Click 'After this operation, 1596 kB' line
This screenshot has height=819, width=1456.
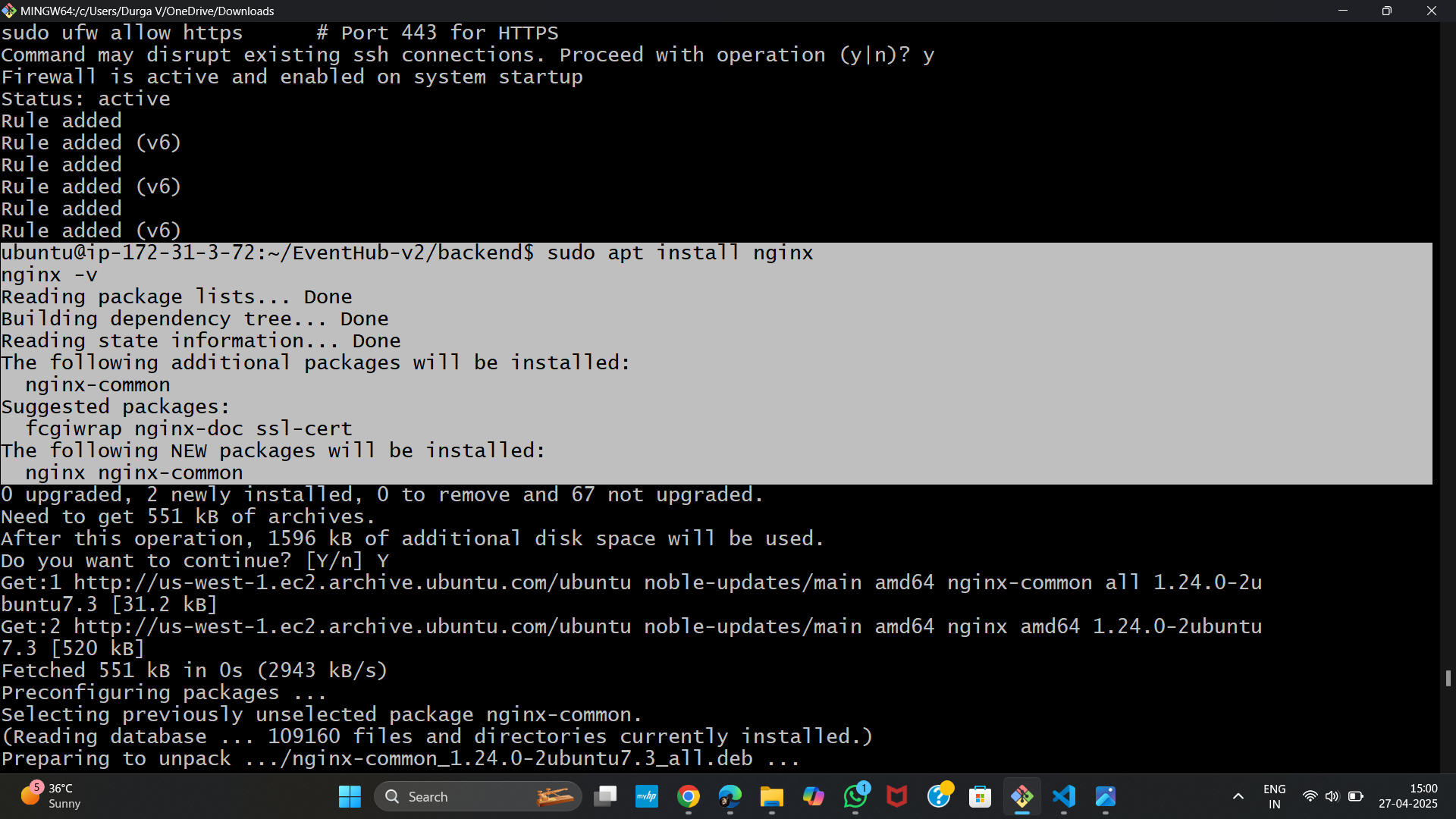(413, 539)
